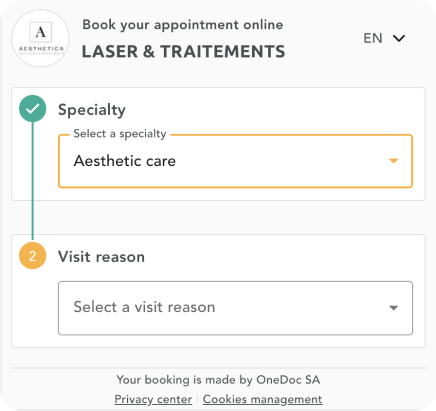Click the Select a specialty field label
The image size is (436, 411).
[x=120, y=134]
